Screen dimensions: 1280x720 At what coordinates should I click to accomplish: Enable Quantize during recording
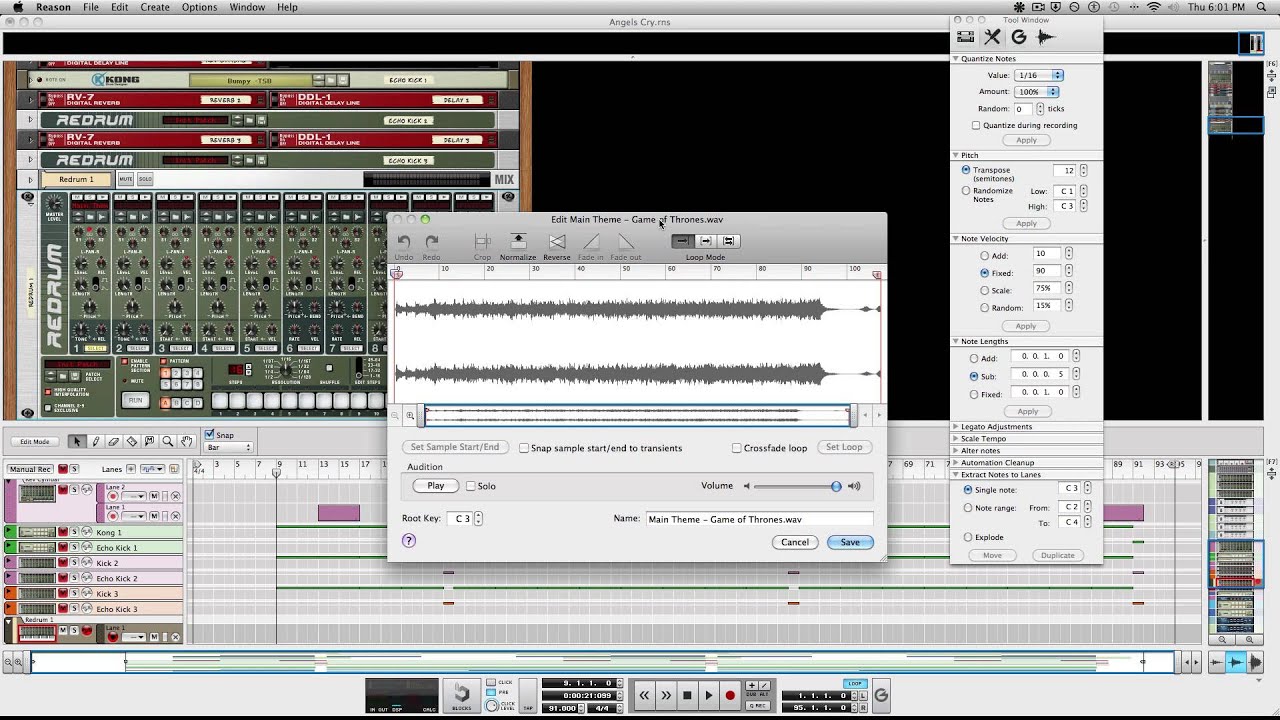coord(976,125)
